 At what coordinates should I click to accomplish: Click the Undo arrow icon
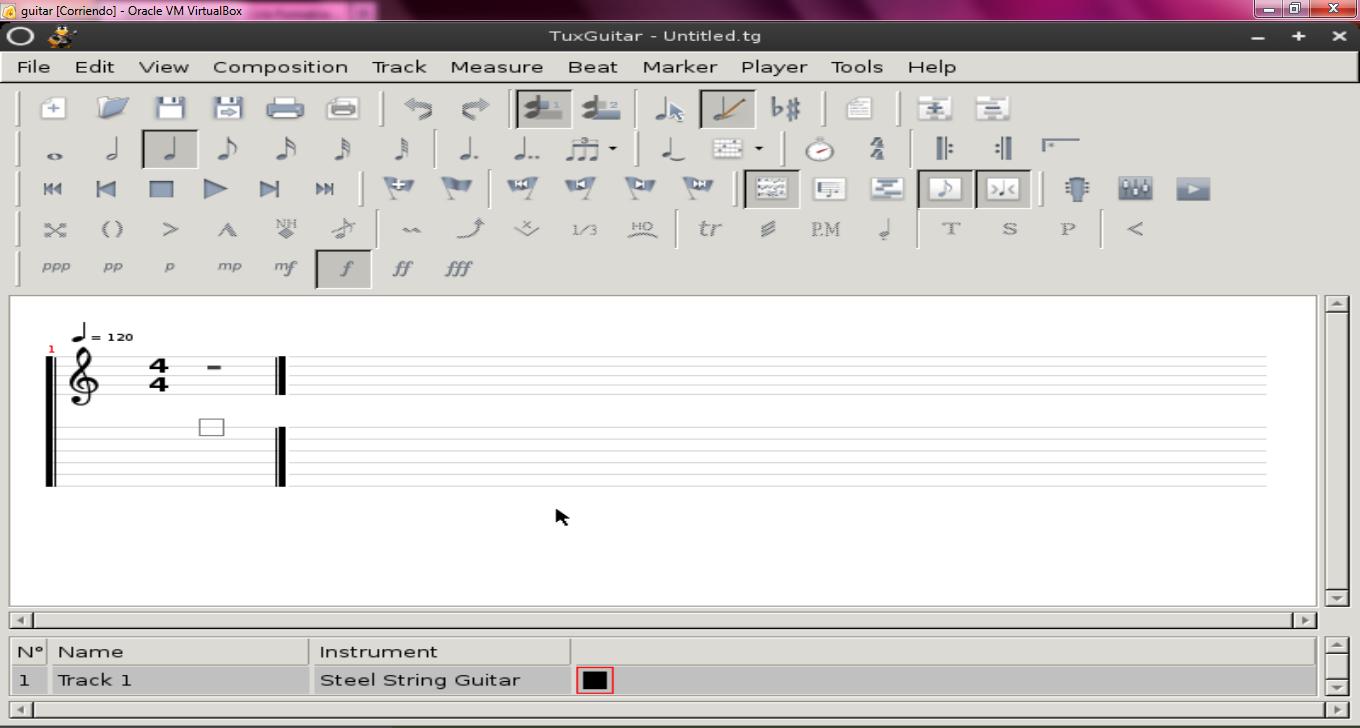(417, 108)
